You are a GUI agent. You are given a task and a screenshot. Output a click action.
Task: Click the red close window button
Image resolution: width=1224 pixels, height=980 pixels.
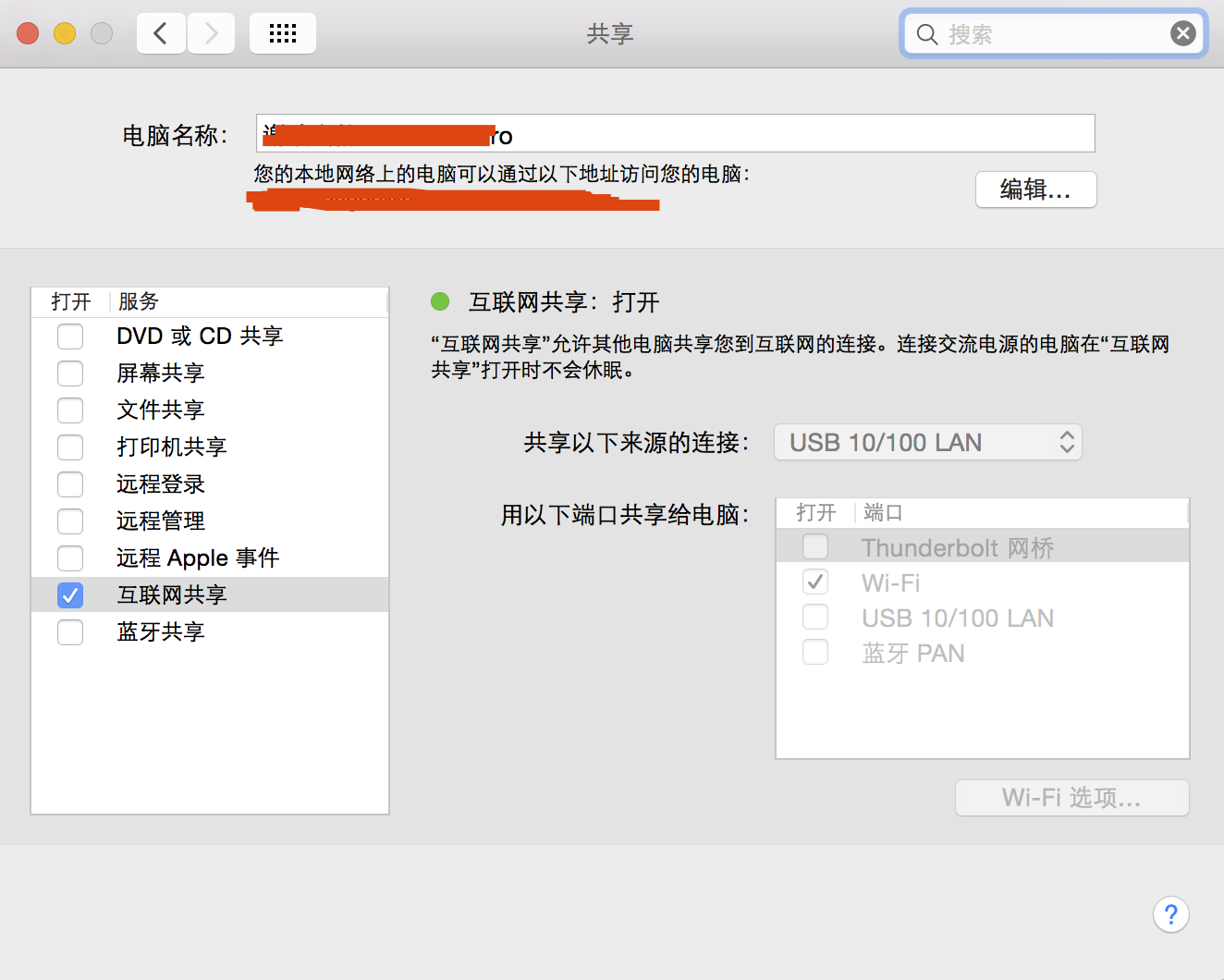pyautogui.click(x=28, y=34)
